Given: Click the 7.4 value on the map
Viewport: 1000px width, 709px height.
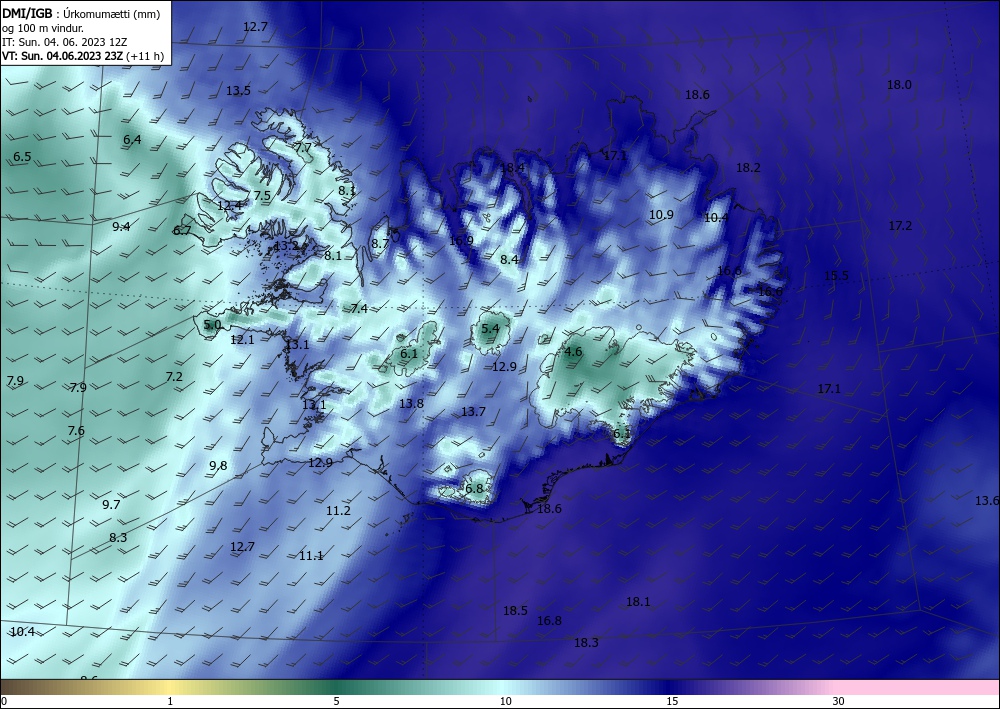Looking at the screenshot, I should coord(359,309).
